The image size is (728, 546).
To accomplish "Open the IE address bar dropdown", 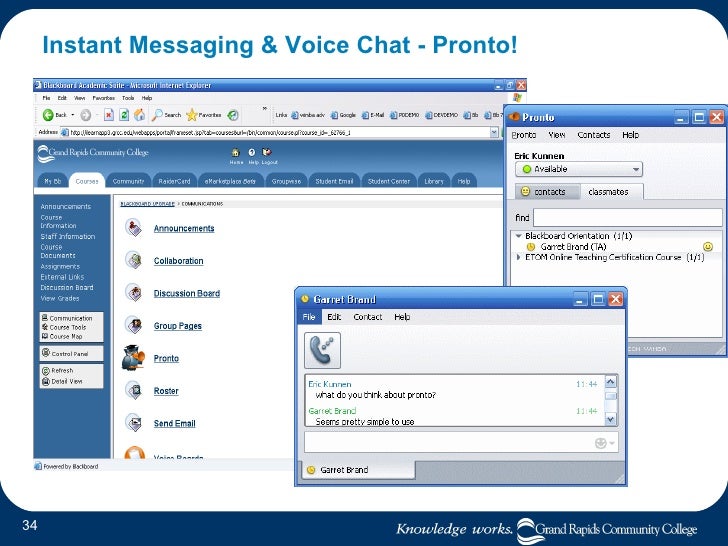I will tap(494, 133).
